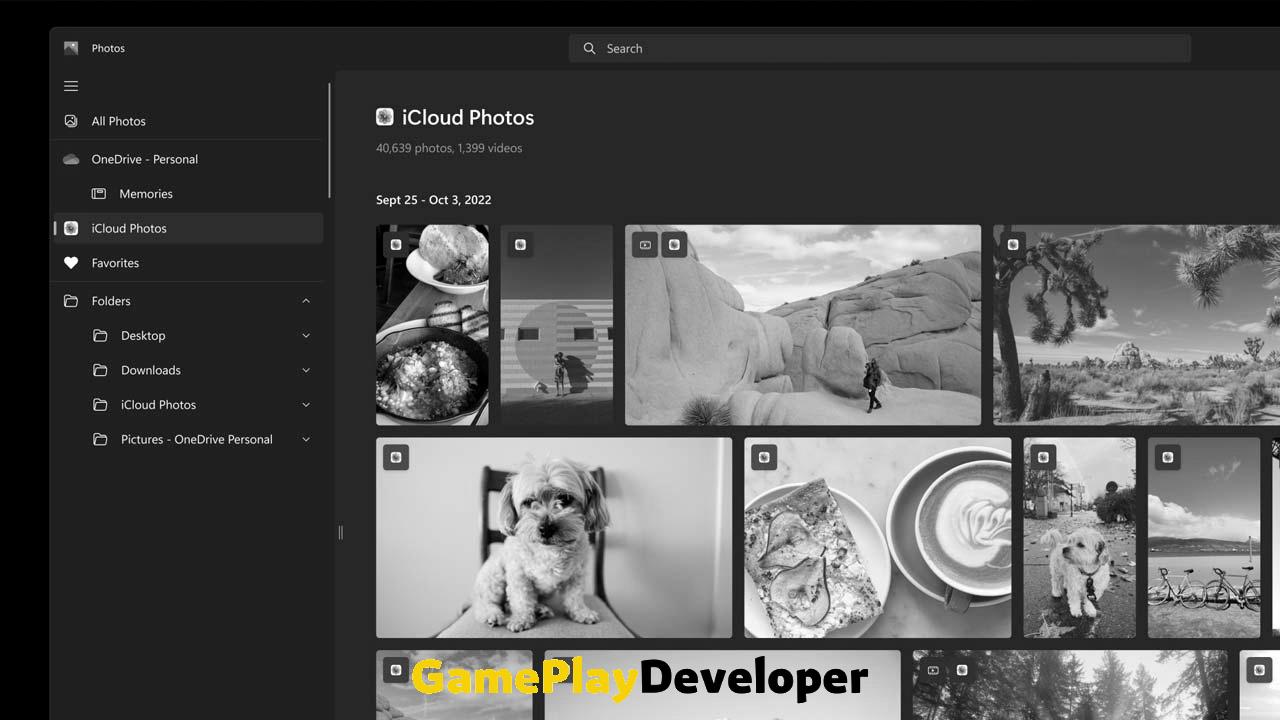Click iCloud badge on rock formation thumbnail
This screenshot has height=720, width=1280.
click(674, 245)
